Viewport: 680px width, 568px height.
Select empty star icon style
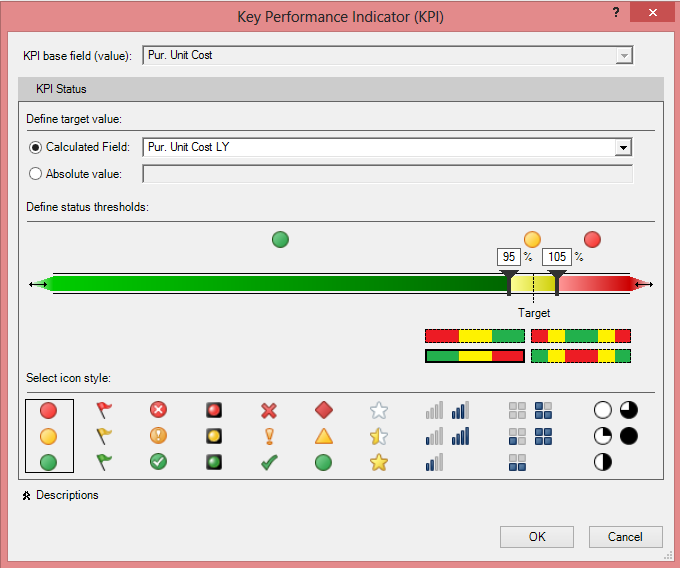[x=379, y=410]
